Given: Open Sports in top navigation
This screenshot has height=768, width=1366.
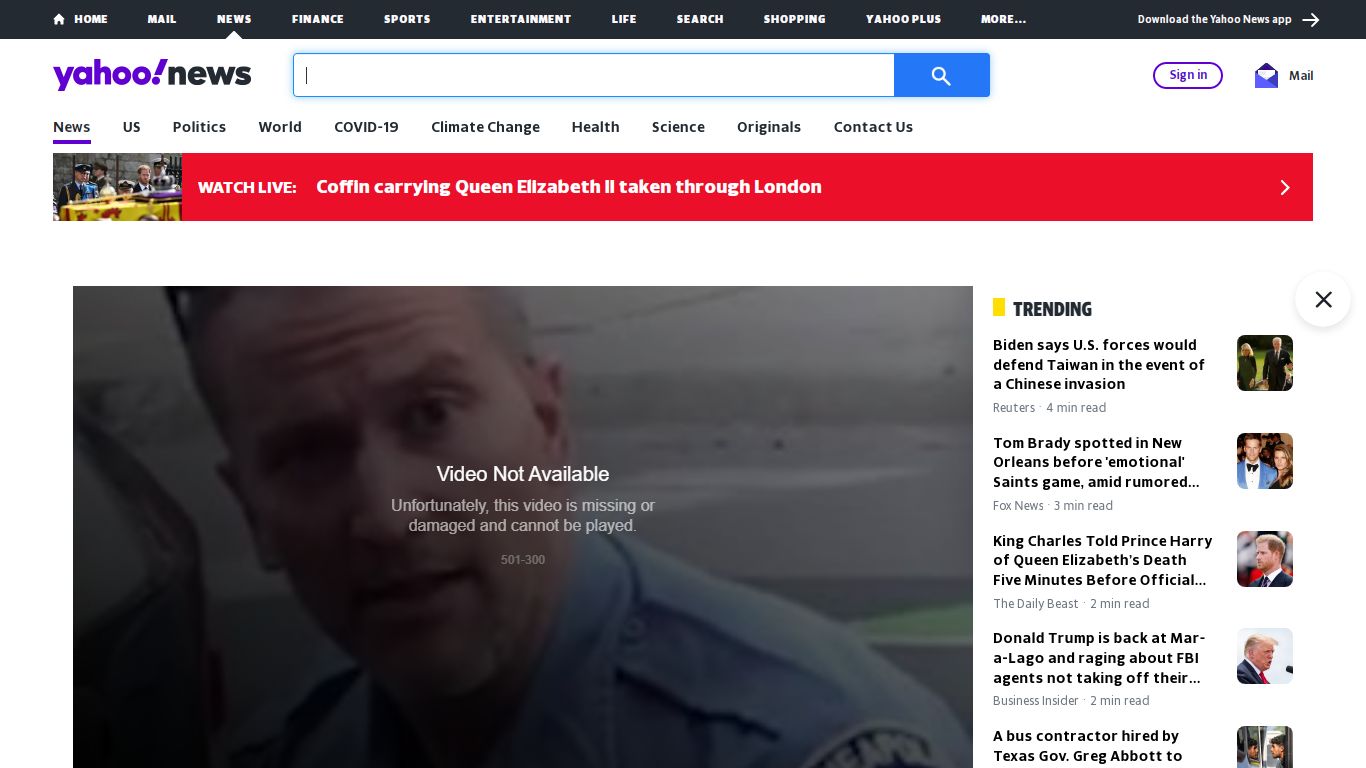Looking at the screenshot, I should (407, 19).
